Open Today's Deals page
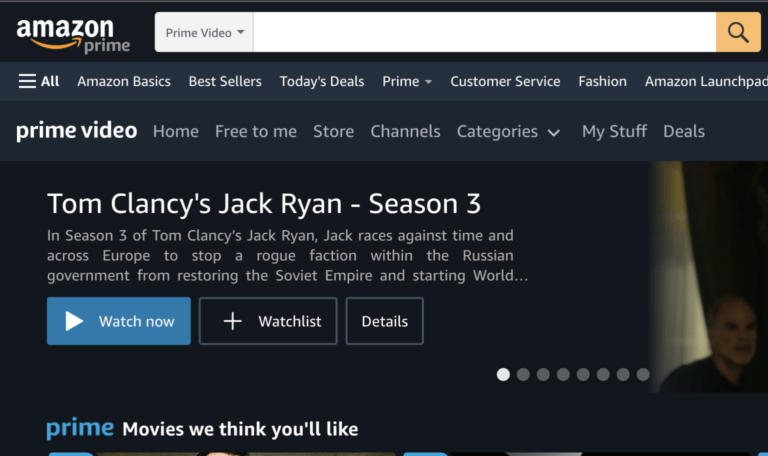Viewport: 768px width, 456px height. click(322, 81)
